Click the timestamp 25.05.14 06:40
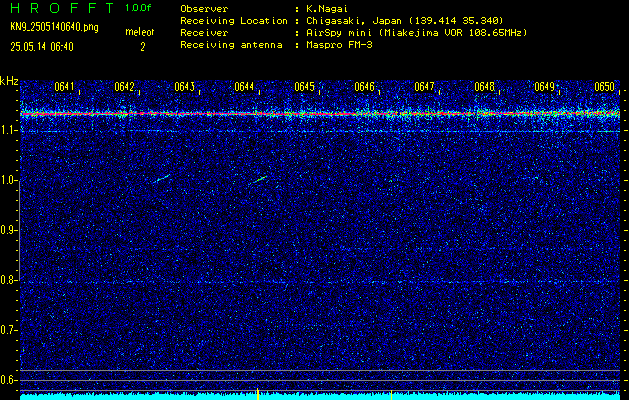629x400 pixels. pos(42,47)
